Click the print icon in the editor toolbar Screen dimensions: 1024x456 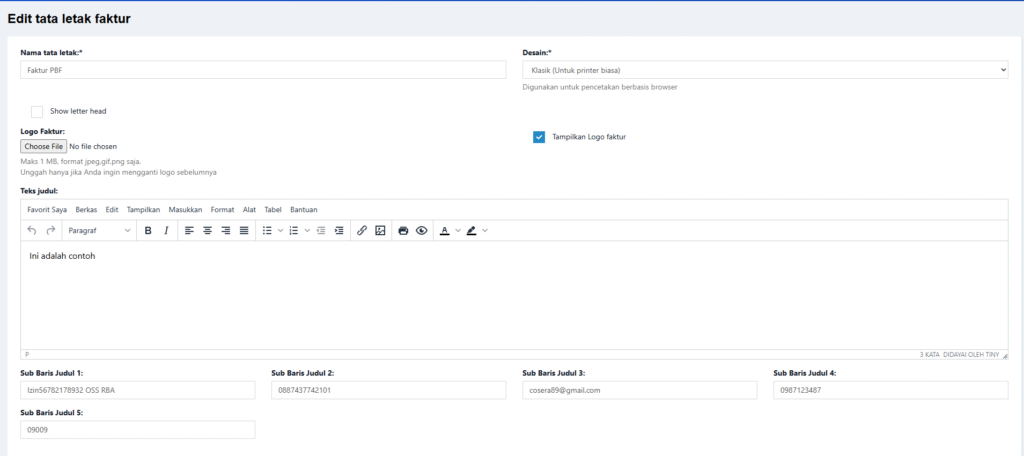pos(403,231)
